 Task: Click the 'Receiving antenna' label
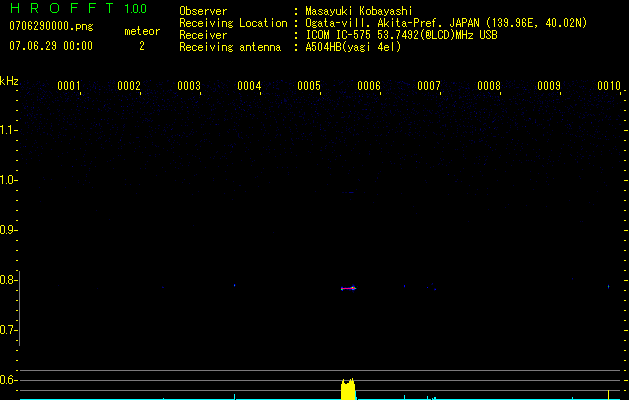click(230, 47)
